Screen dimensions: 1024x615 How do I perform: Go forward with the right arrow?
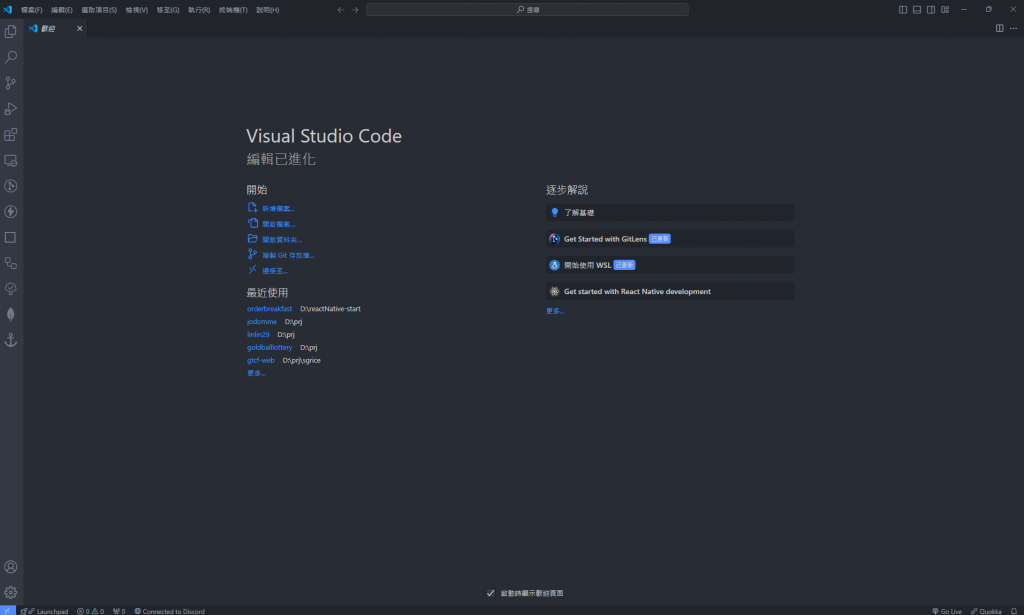(355, 10)
